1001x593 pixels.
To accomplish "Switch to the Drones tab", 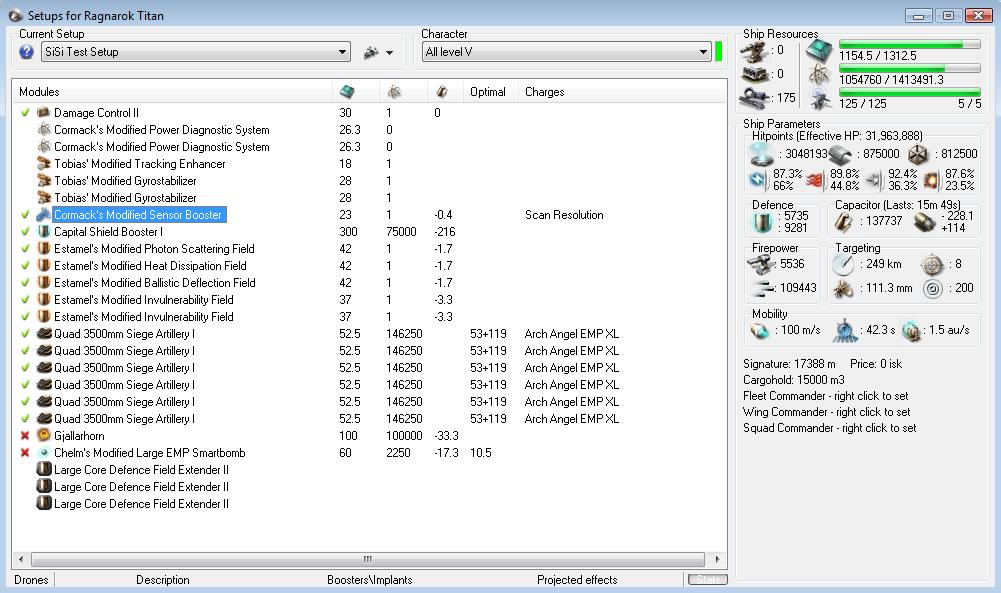I will click(x=31, y=580).
